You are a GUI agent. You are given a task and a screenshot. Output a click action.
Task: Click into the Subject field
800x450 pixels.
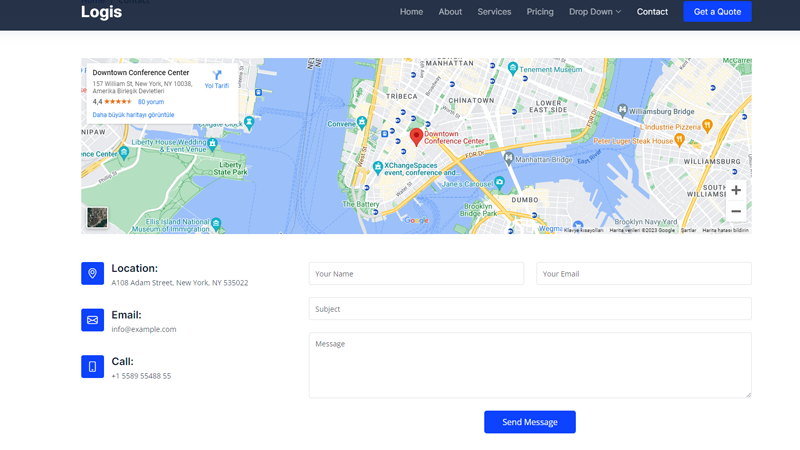click(x=530, y=309)
